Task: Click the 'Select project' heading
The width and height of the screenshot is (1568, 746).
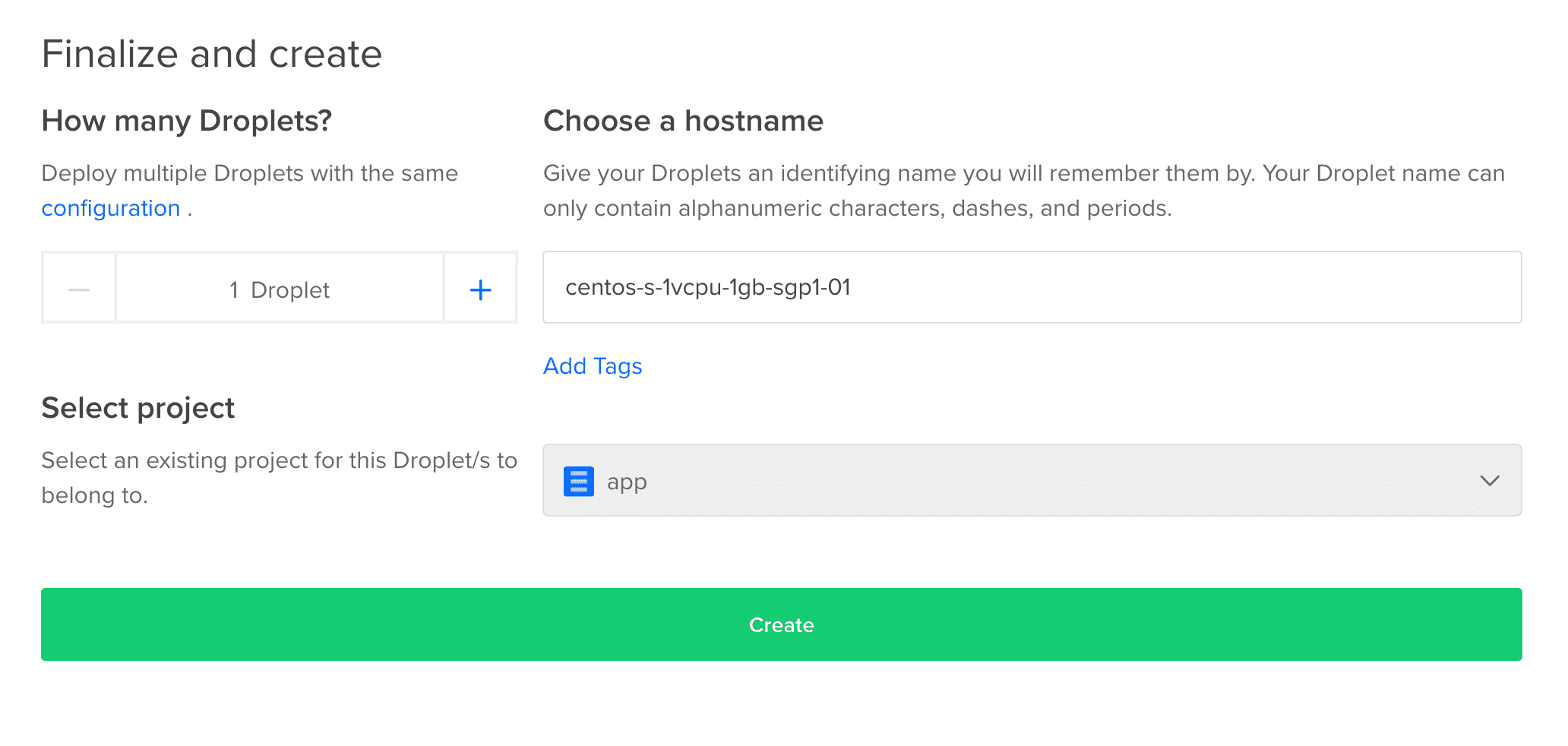Action: point(138,408)
